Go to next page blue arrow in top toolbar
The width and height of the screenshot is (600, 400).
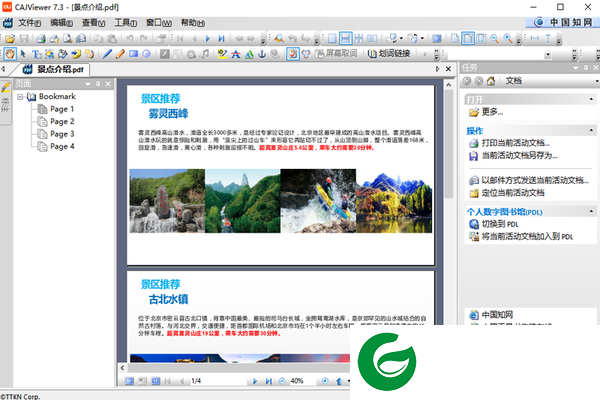click(208, 38)
